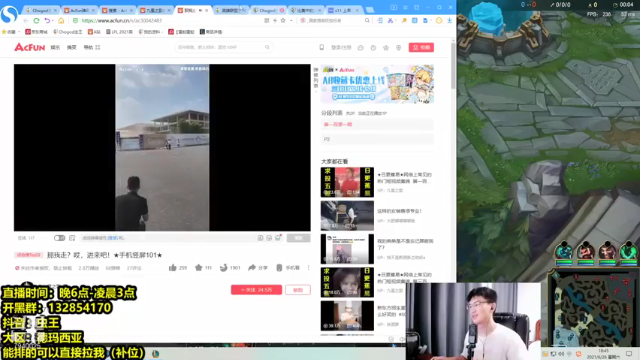Switch to the second AcFun browser tab

pyautogui.click(x=79, y=10)
